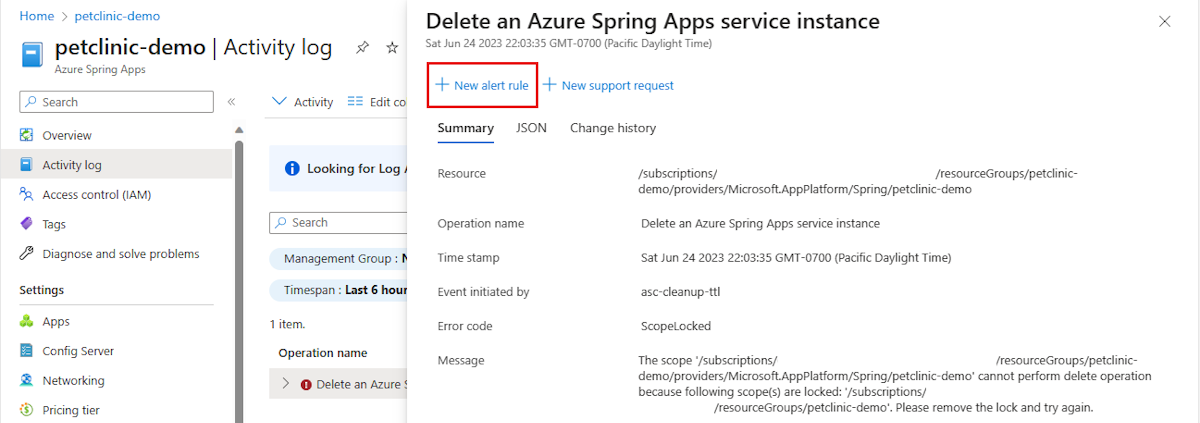This screenshot has height=423, width=1200.
Task: Open Config Server settings
Action: [x=78, y=351]
